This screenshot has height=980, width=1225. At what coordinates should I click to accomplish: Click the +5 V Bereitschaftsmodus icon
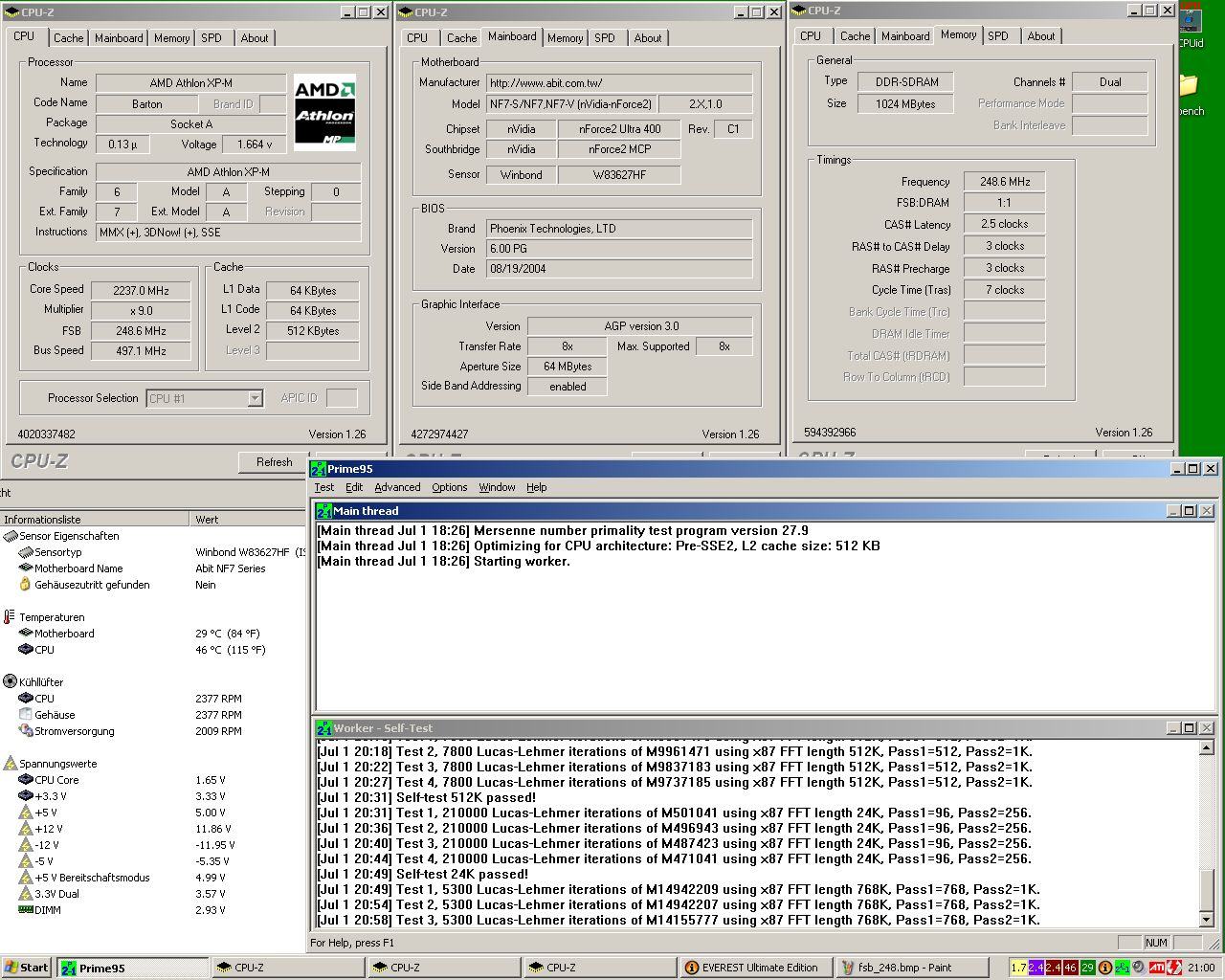pyautogui.click(x=26, y=878)
